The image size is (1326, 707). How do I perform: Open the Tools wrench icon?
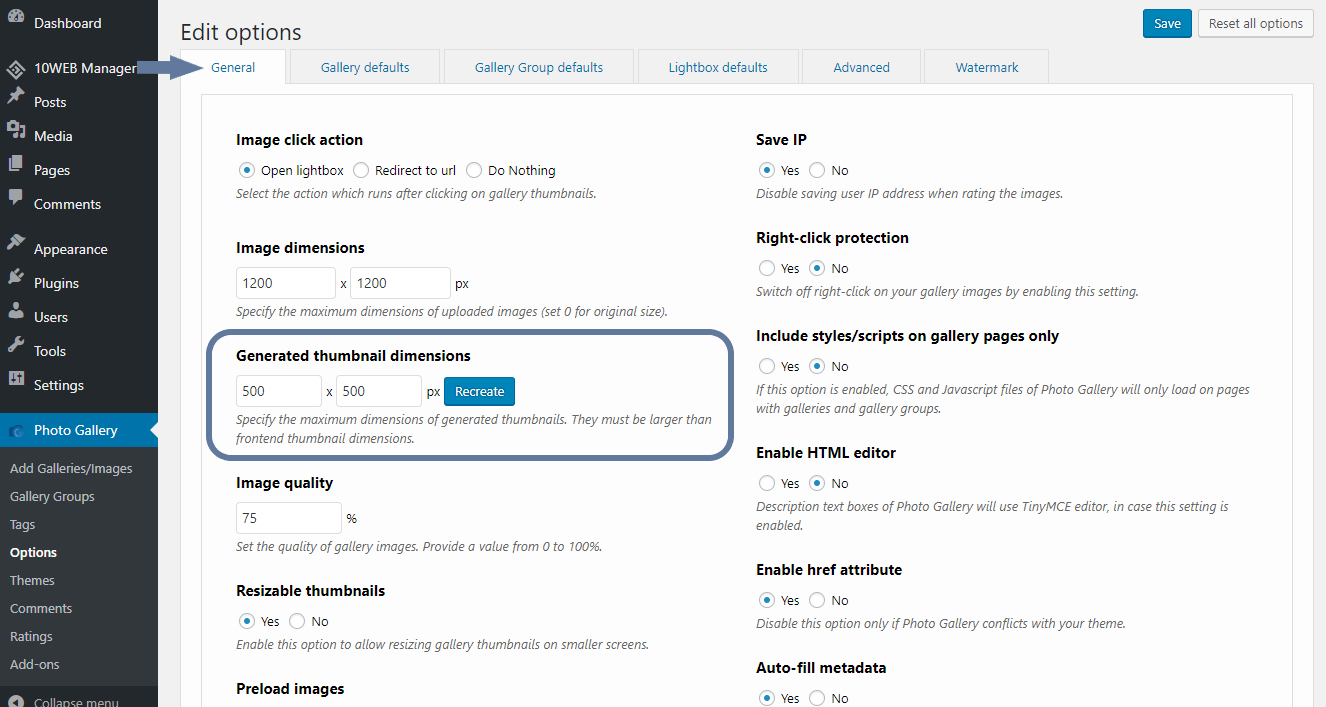pos(16,347)
